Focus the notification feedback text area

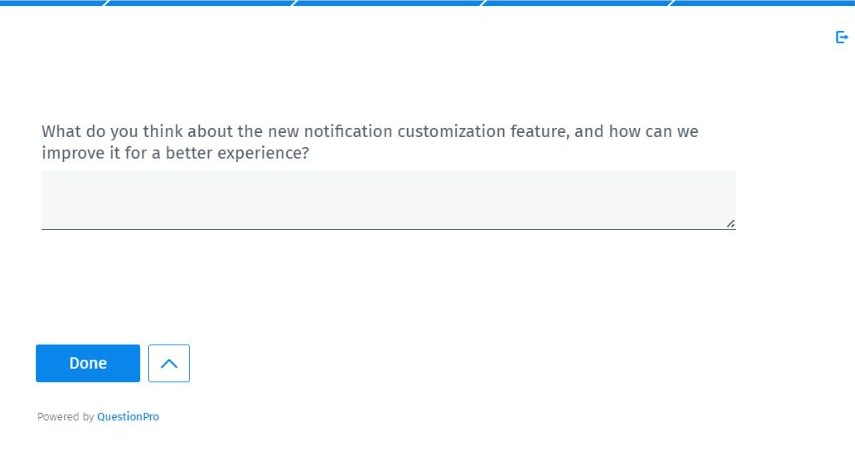point(389,200)
